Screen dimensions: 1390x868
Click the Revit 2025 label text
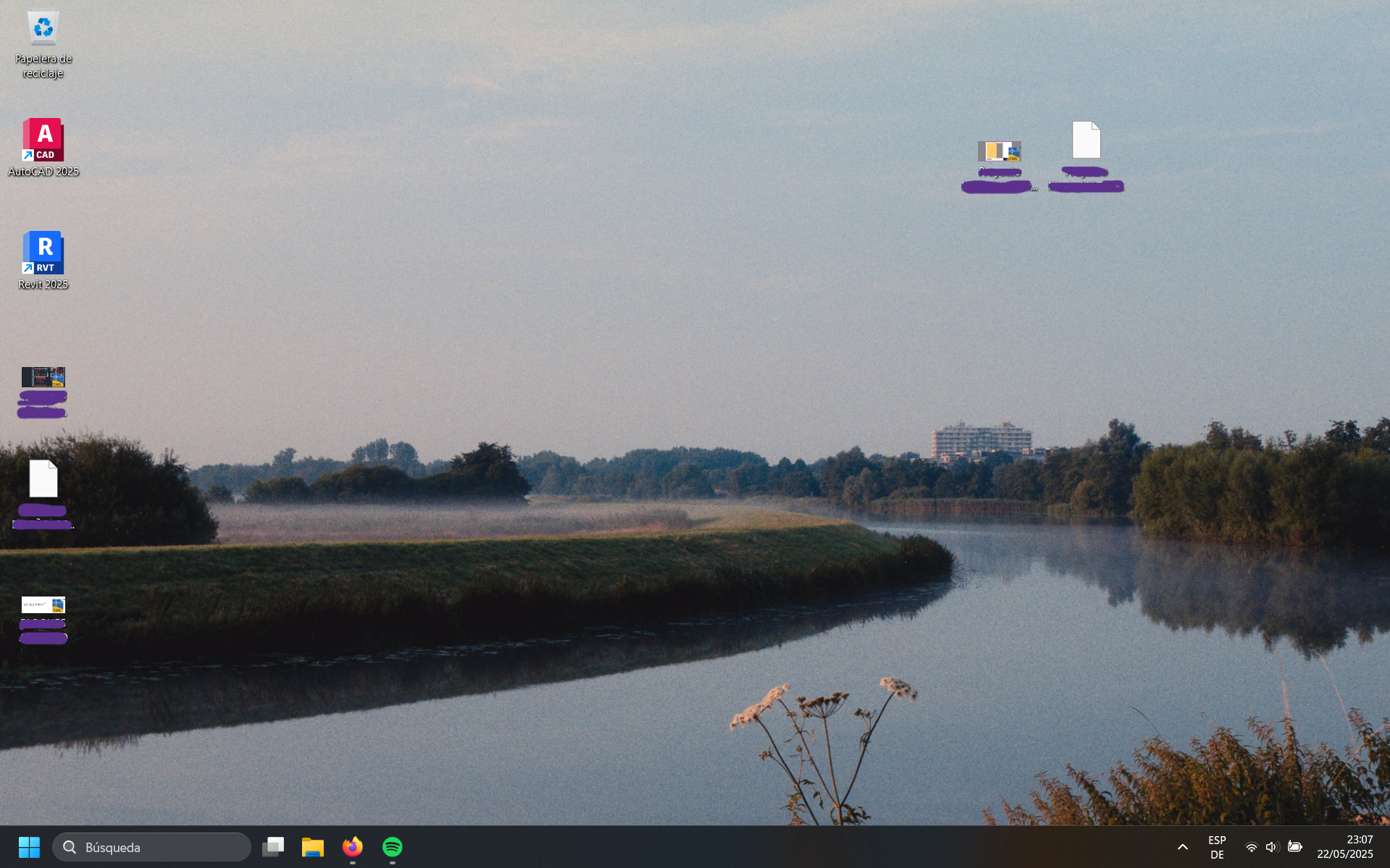(x=43, y=285)
